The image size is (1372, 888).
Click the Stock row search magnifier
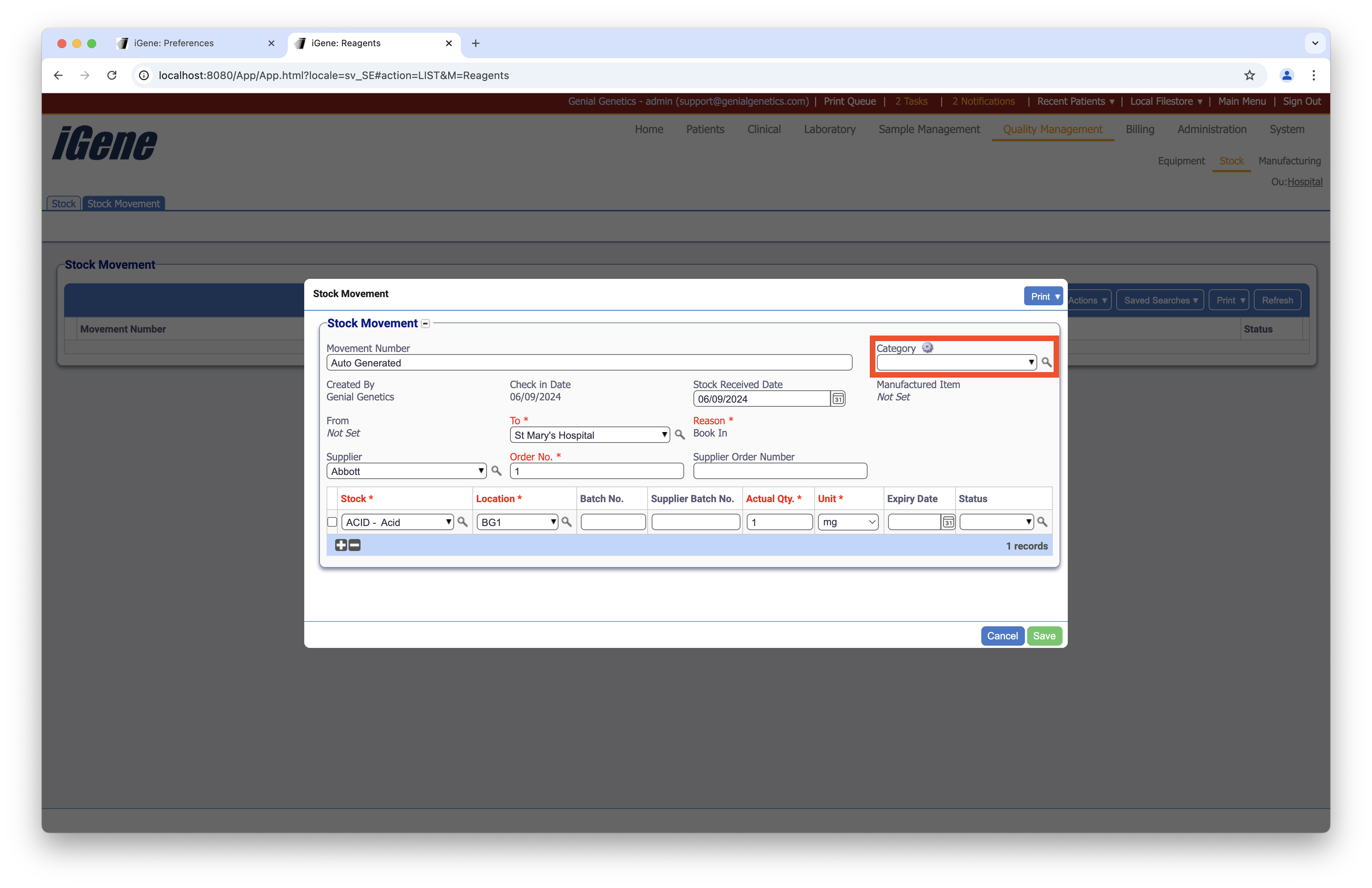(462, 522)
